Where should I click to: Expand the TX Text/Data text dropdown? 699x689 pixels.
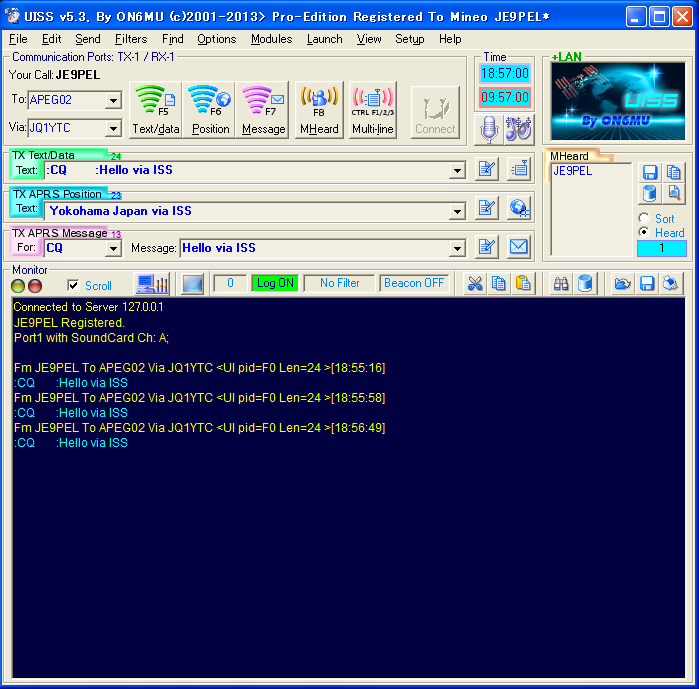pyautogui.click(x=457, y=171)
